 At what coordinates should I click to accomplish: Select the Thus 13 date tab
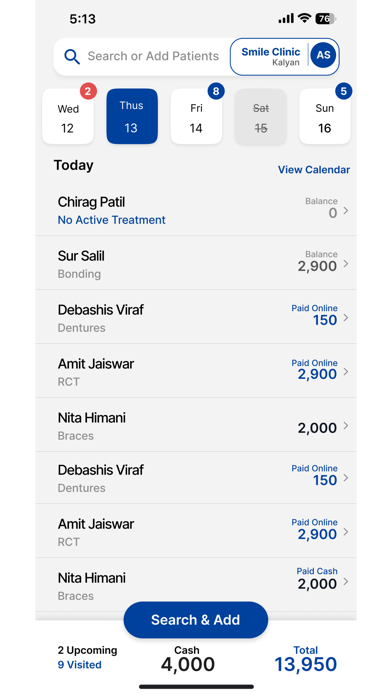tap(132, 117)
